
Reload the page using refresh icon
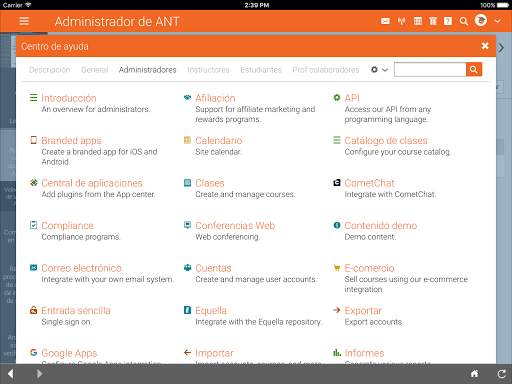pos(502,374)
